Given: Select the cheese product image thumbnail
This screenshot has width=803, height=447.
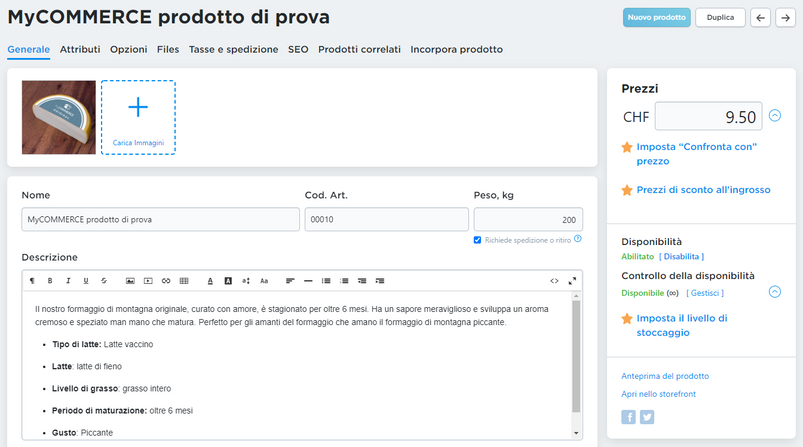Looking at the screenshot, I should pyautogui.click(x=59, y=117).
